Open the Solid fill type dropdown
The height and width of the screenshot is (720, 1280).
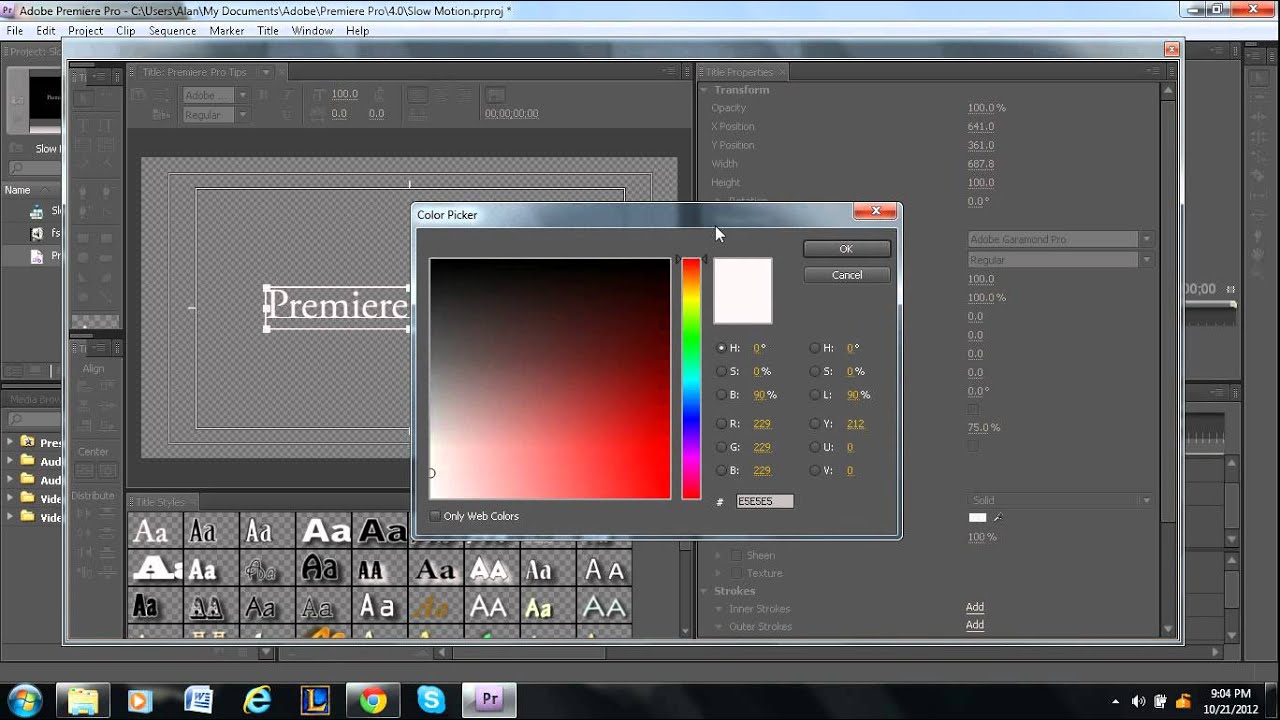pyautogui.click(x=1060, y=500)
